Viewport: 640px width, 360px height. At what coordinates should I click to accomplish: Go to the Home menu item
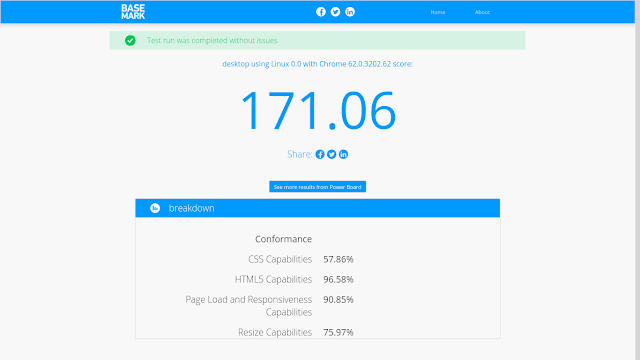pos(438,12)
